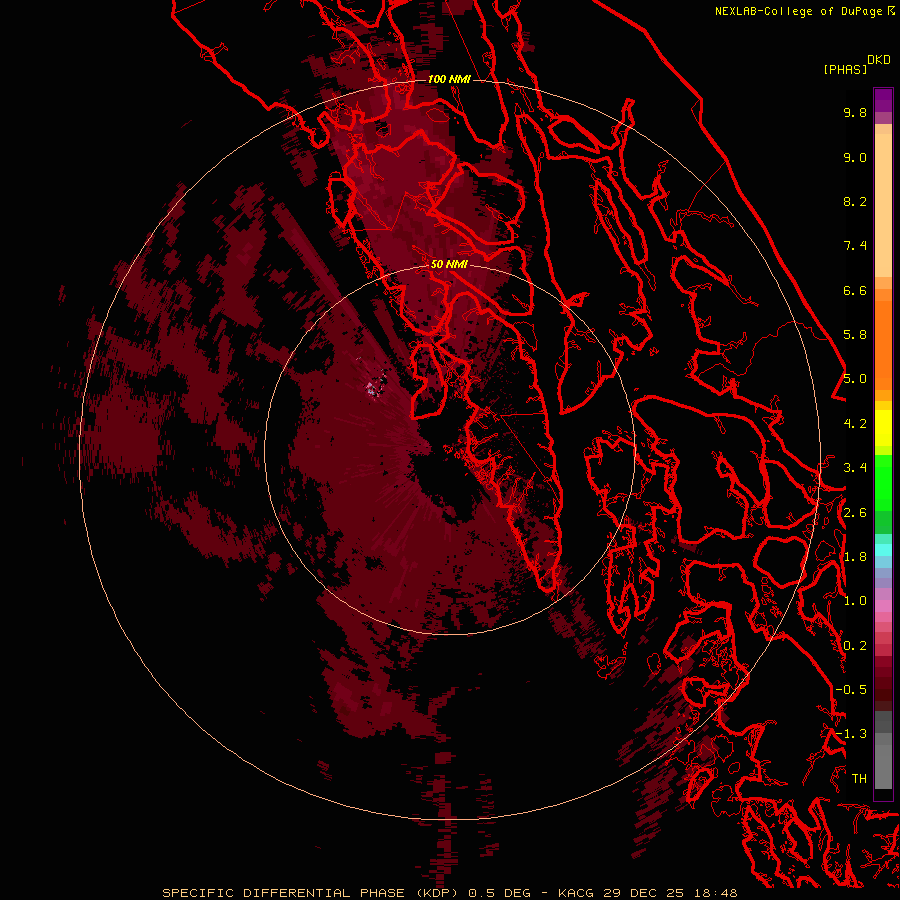
Task: Click the cyan segment of the color bar
Action: click(883, 550)
